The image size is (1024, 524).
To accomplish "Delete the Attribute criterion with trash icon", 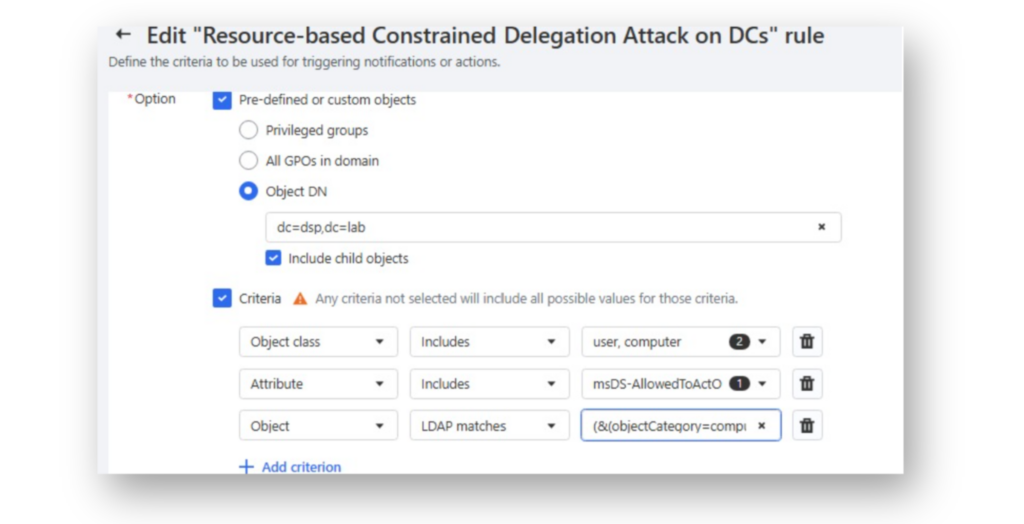I will pos(807,384).
